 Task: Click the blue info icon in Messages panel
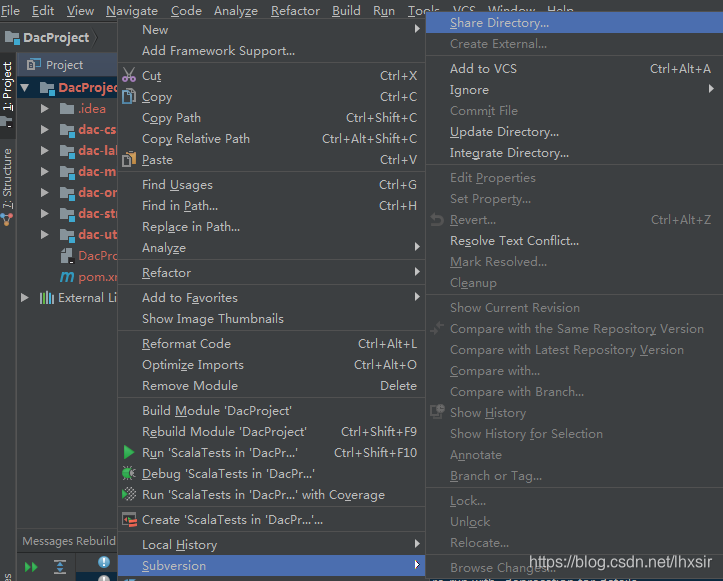104,562
